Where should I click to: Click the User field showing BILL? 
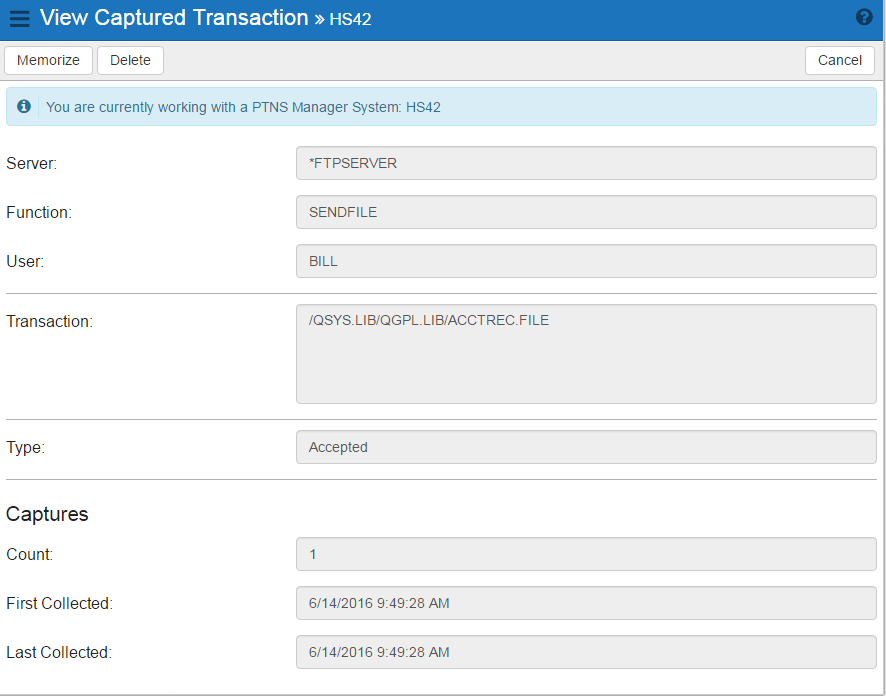coord(586,261)
